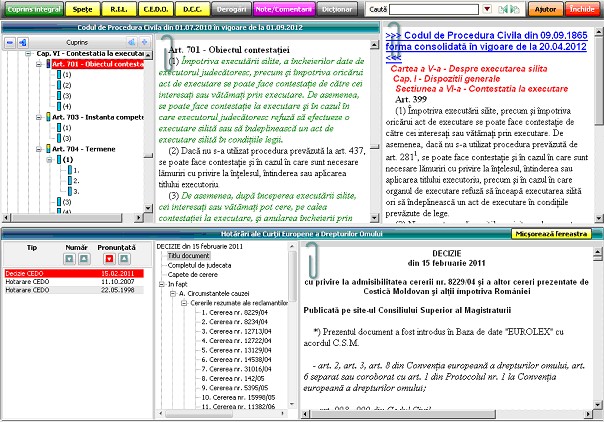Sort Număr column descending
Image resolution: width=604 pixels, height=422 pixels.
click(x=69, y=259)
